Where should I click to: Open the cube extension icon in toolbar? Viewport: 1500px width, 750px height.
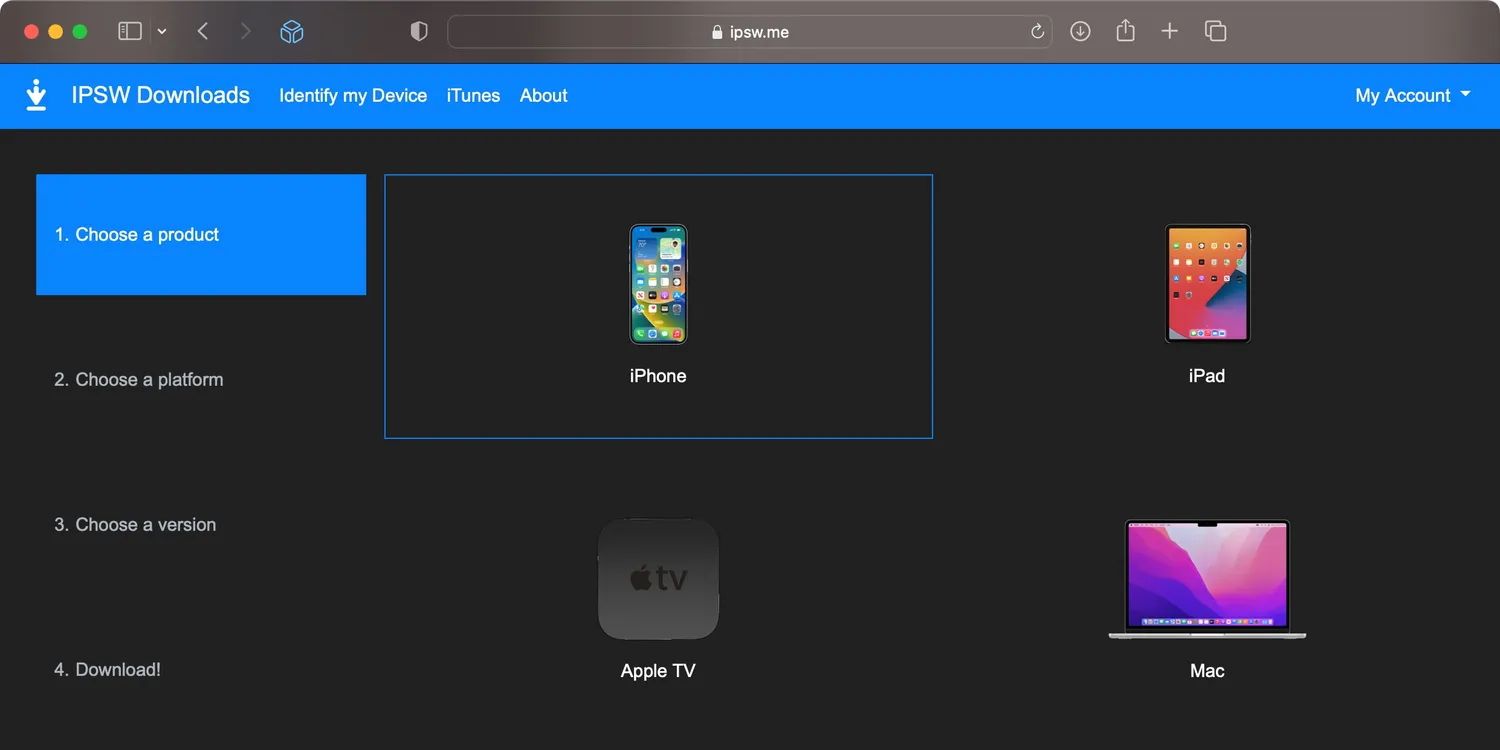click(291, 32)
